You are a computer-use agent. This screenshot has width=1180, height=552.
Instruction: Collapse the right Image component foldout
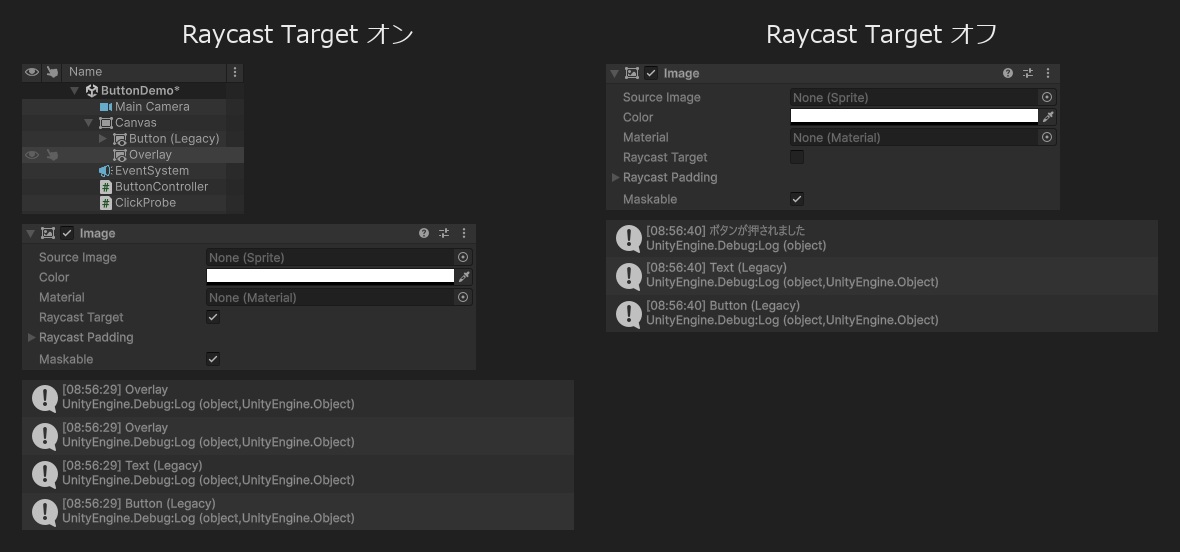click(614, 74)
